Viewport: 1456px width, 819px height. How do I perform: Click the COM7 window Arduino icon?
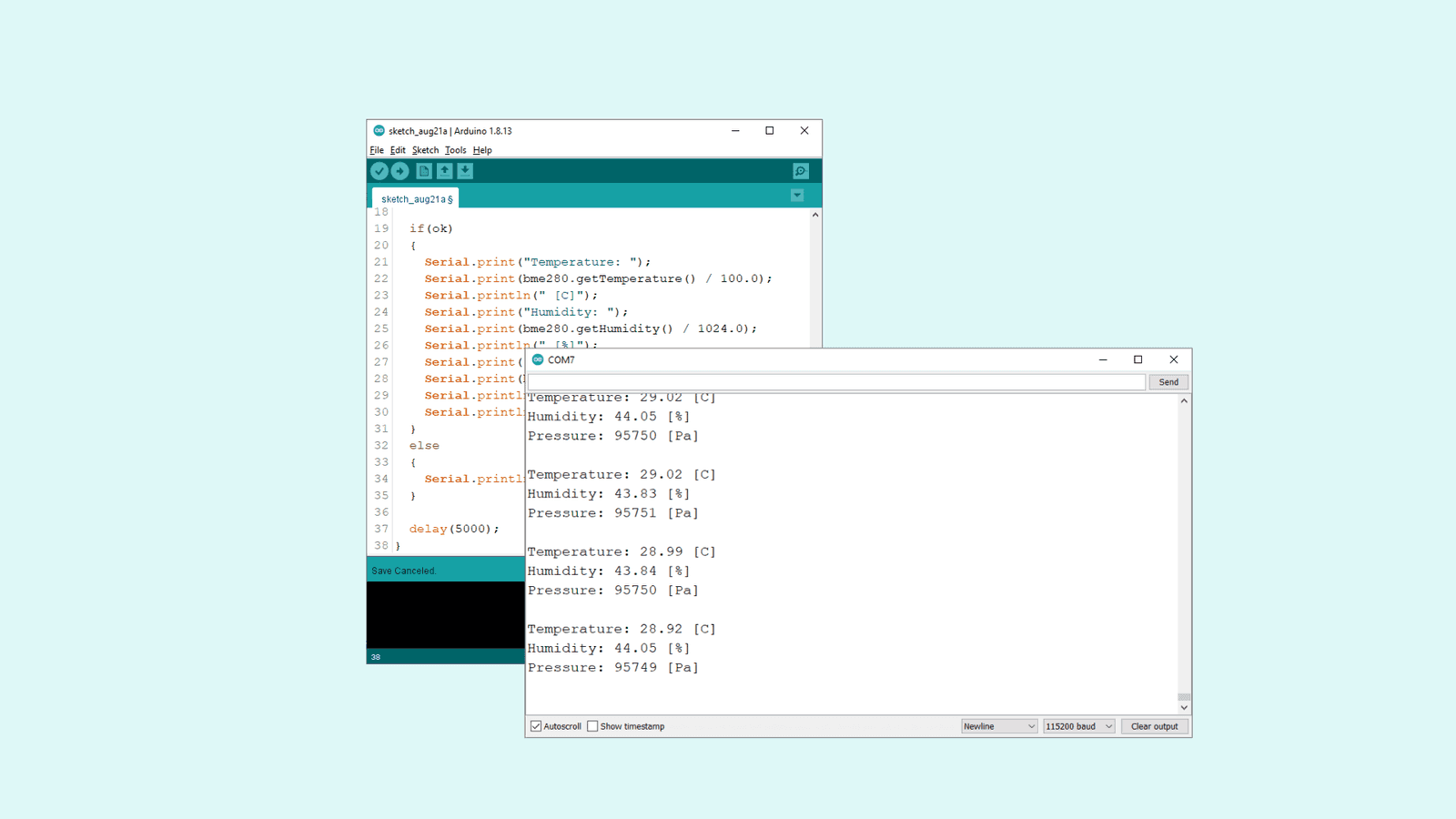pos(539,359)
